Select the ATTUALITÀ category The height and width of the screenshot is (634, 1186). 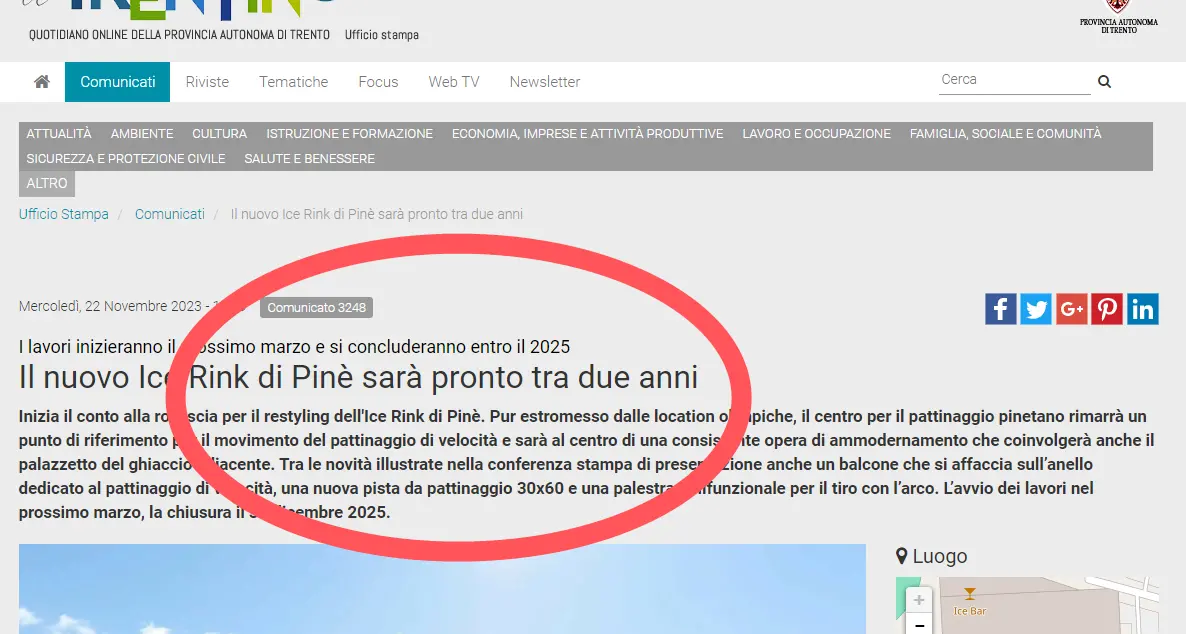59,133
